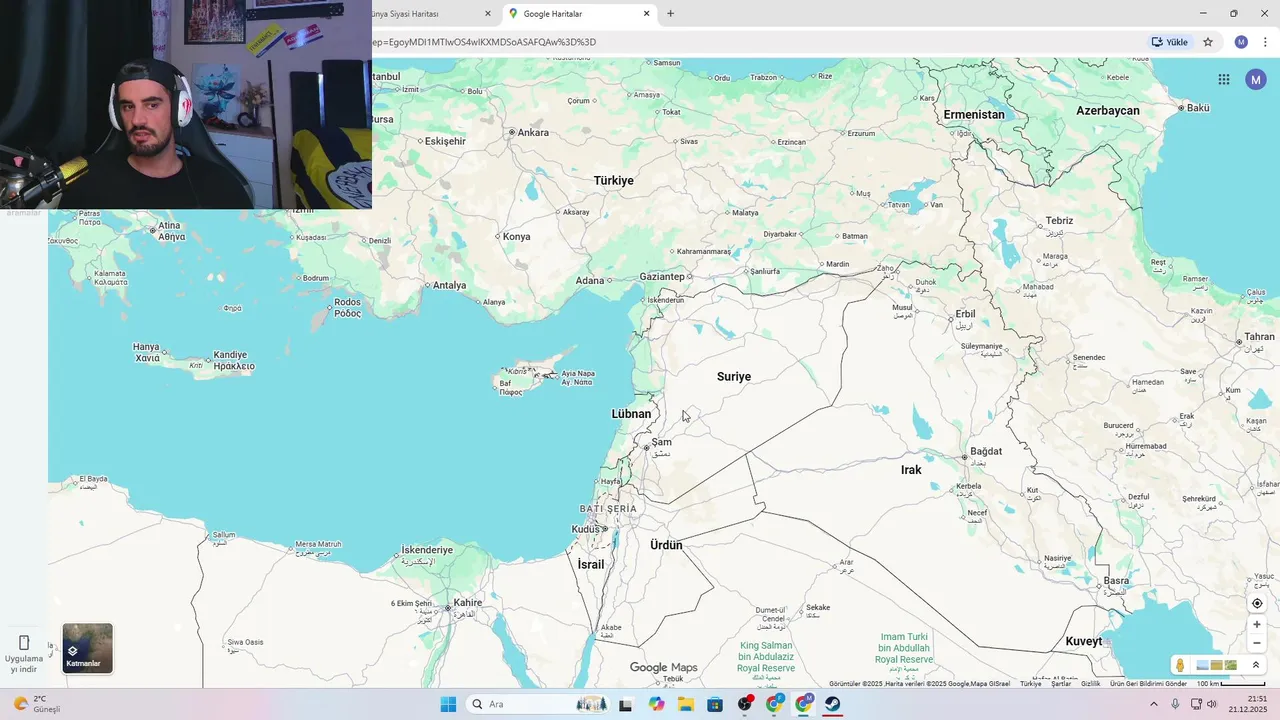This screenshot has height=720, width=1280.
Task: Zoom in with the plus button
Action: (x=1257, y=624)
